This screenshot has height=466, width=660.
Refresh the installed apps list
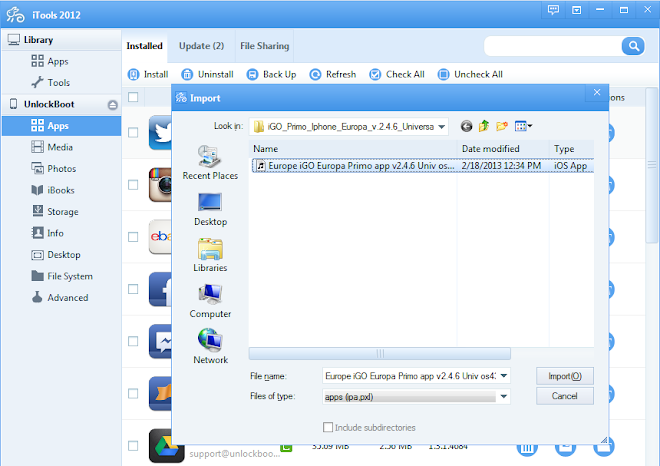click(x=333, y=75)
